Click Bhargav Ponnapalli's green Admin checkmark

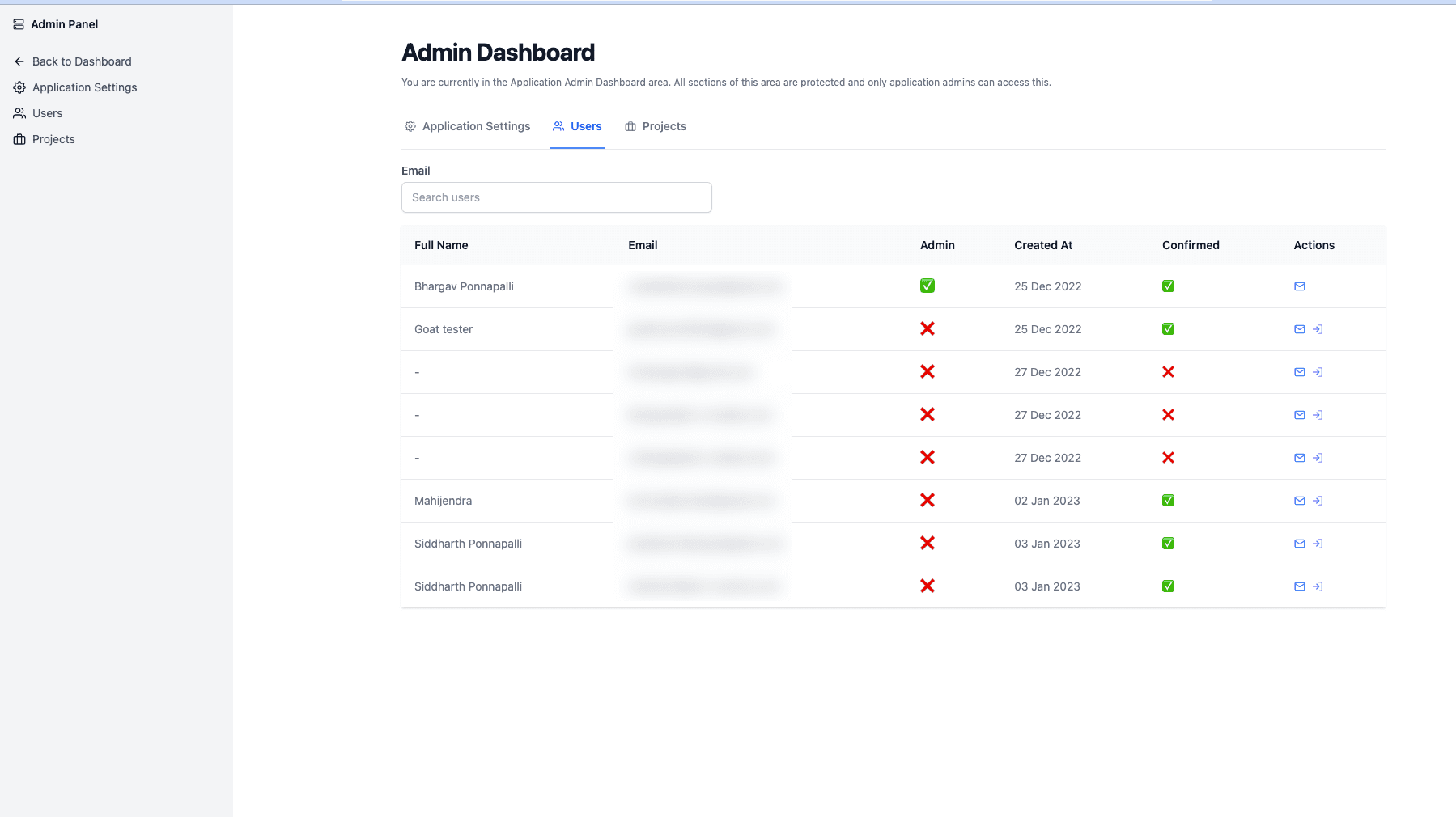click(928, 286)
